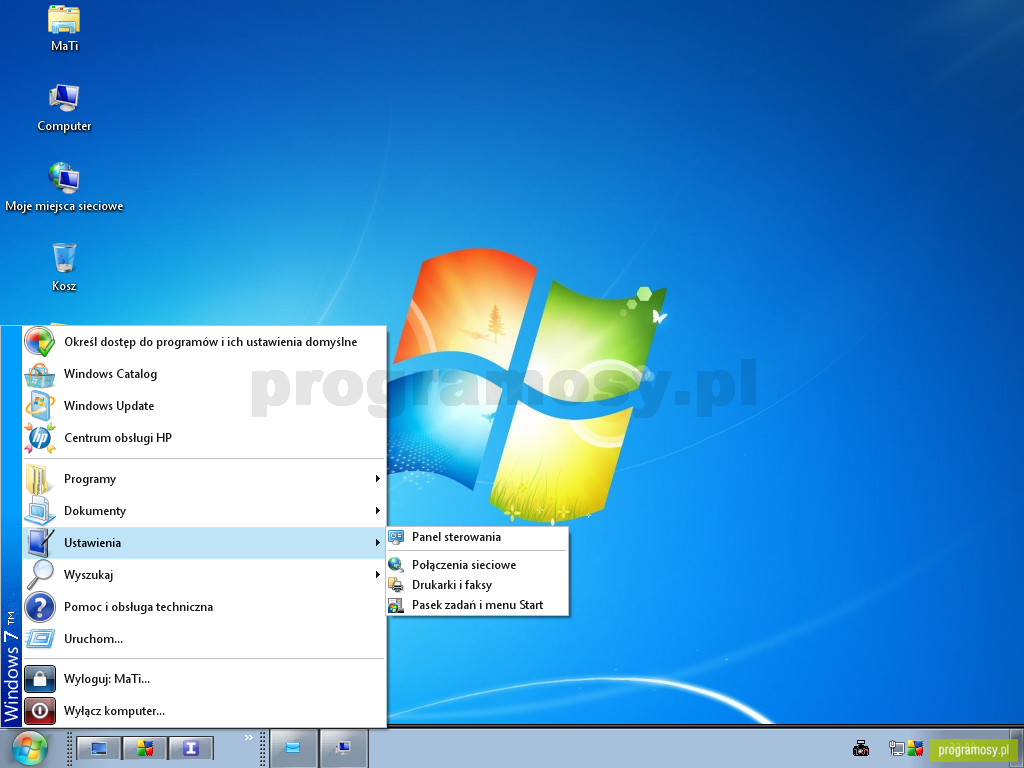Expand the Wyszukaj submenu arrow

click(x=377, y=575)
